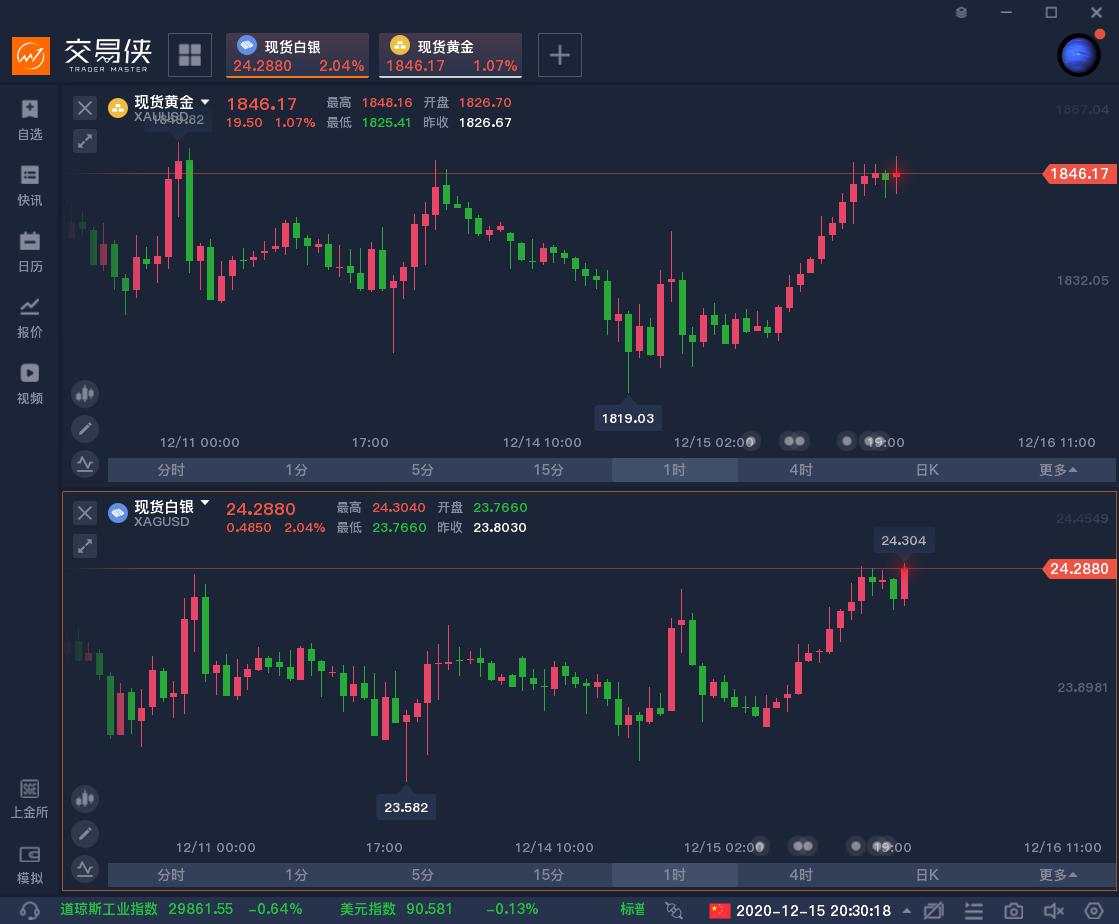The image size is (1119, 924).
Task: Open the 模拟 simulation sidebar icon
Action: coord(29,865)
